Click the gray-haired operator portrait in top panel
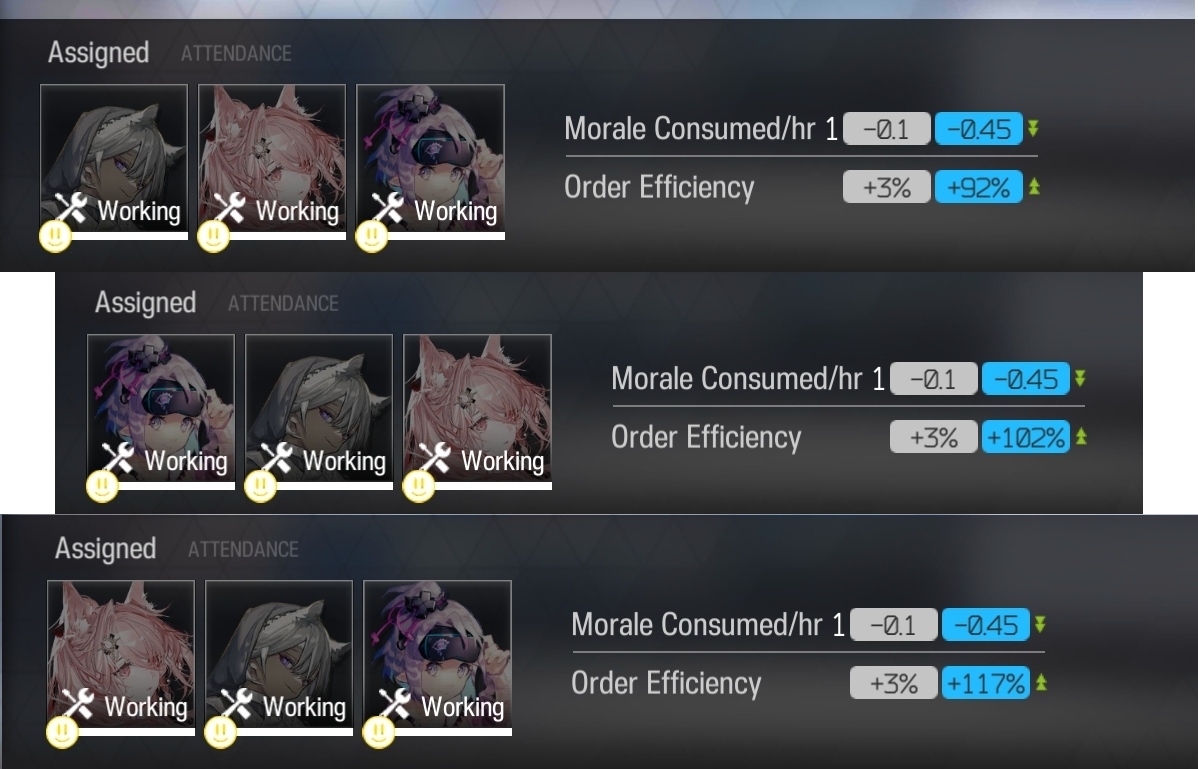The width and height of the screenshot is (1198, 769). (x=114, y=159)
